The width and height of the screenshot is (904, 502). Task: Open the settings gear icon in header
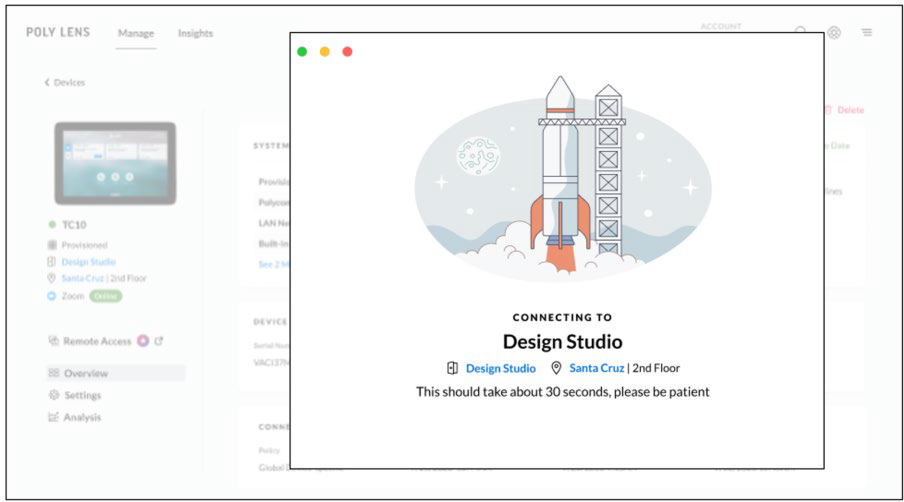pos(834,32)
